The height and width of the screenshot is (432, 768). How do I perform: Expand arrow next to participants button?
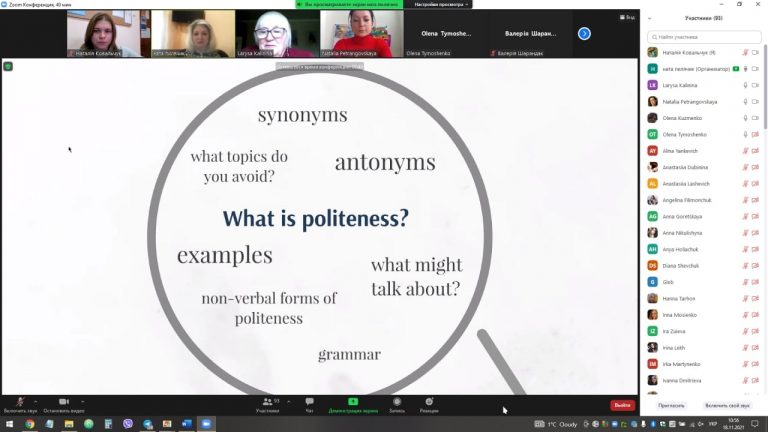click(288, 402)
